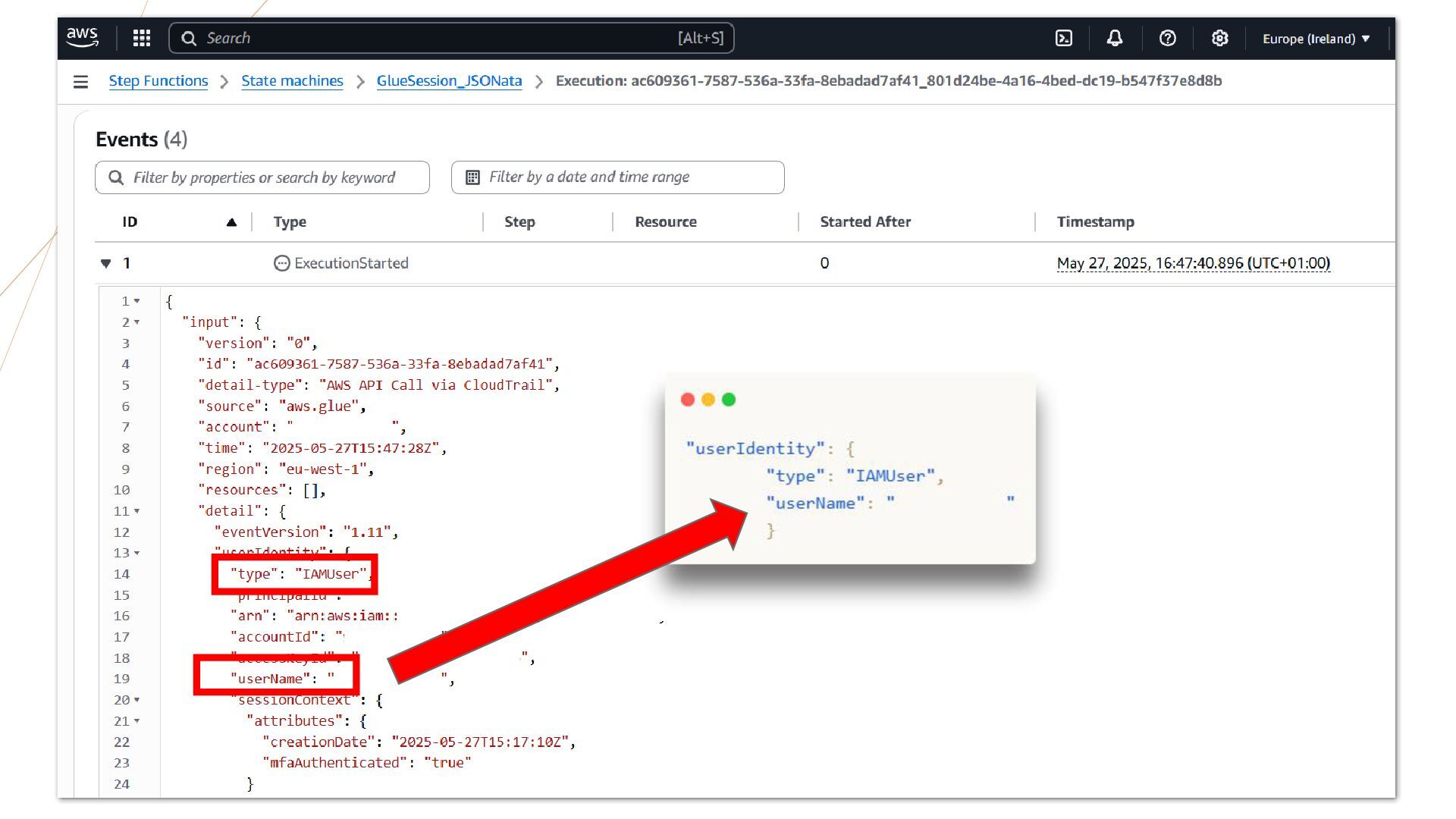
Task: Launch the CloudShell terminal icon
Action: pos(1064,38)
